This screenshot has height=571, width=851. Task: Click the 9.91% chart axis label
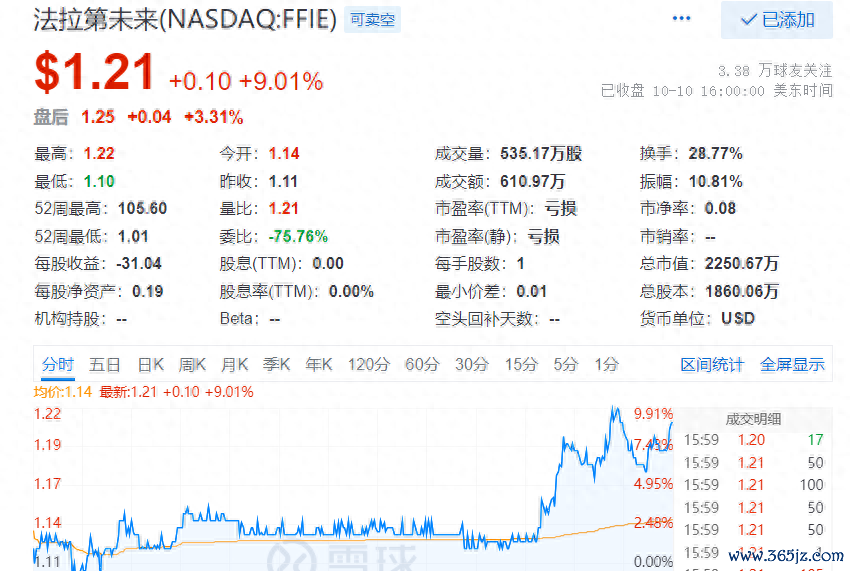653,414
